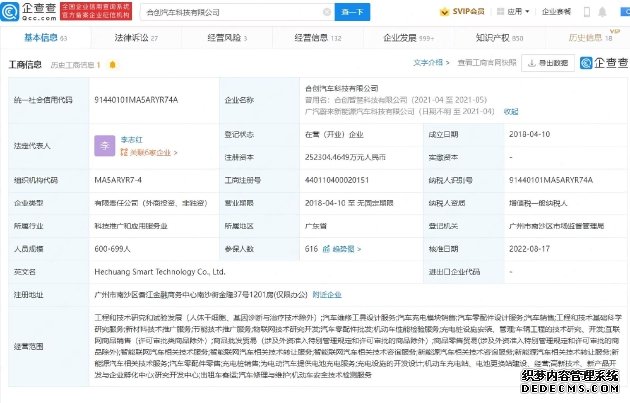Viewport: 630px width, 403px height.
Task: Select credit code 91440101MA5ARYR74A text
Action: (x=136, y=100)
